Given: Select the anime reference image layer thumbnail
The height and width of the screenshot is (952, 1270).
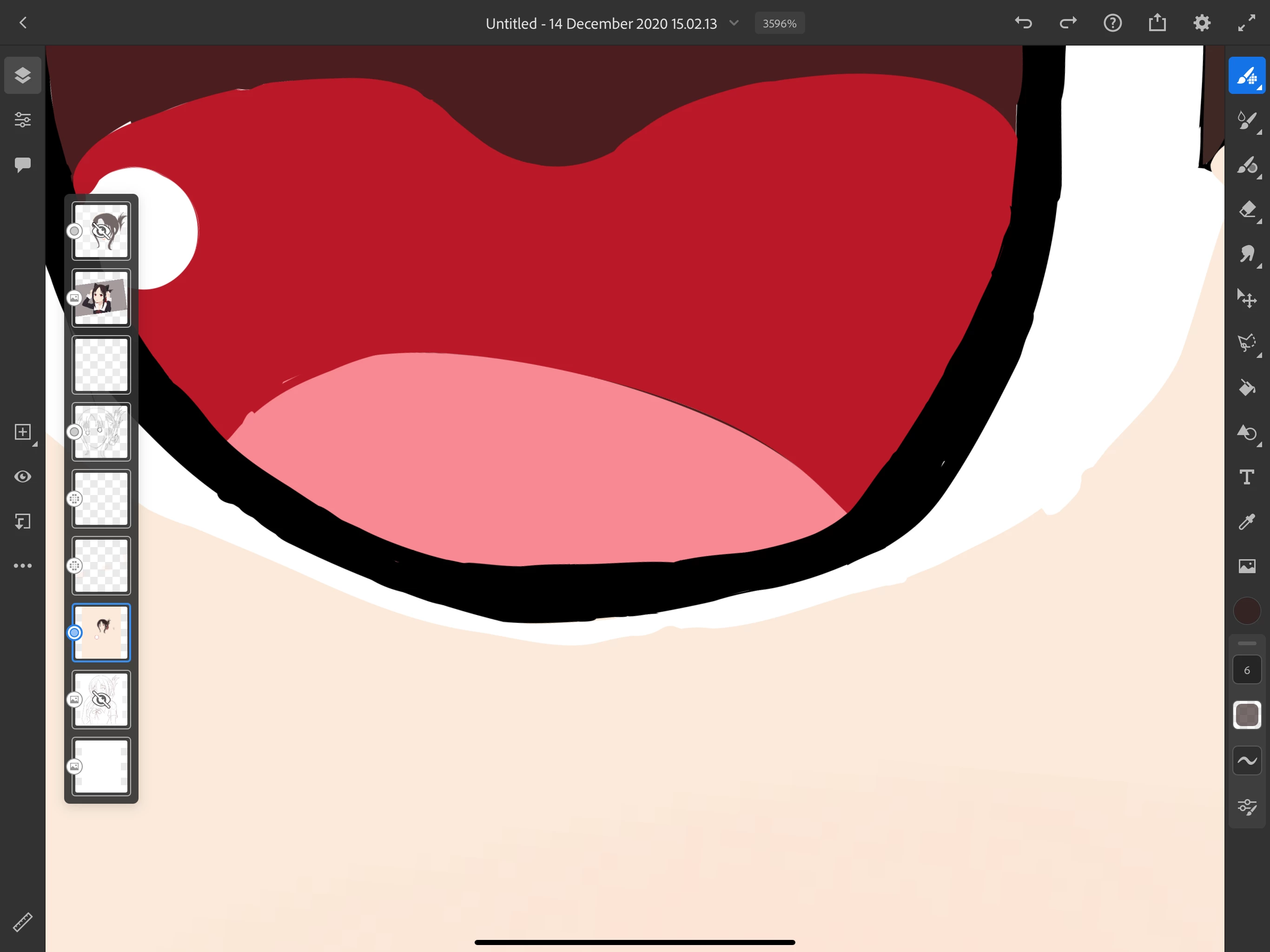Looking at the screenshot, I should click(101, 298).
